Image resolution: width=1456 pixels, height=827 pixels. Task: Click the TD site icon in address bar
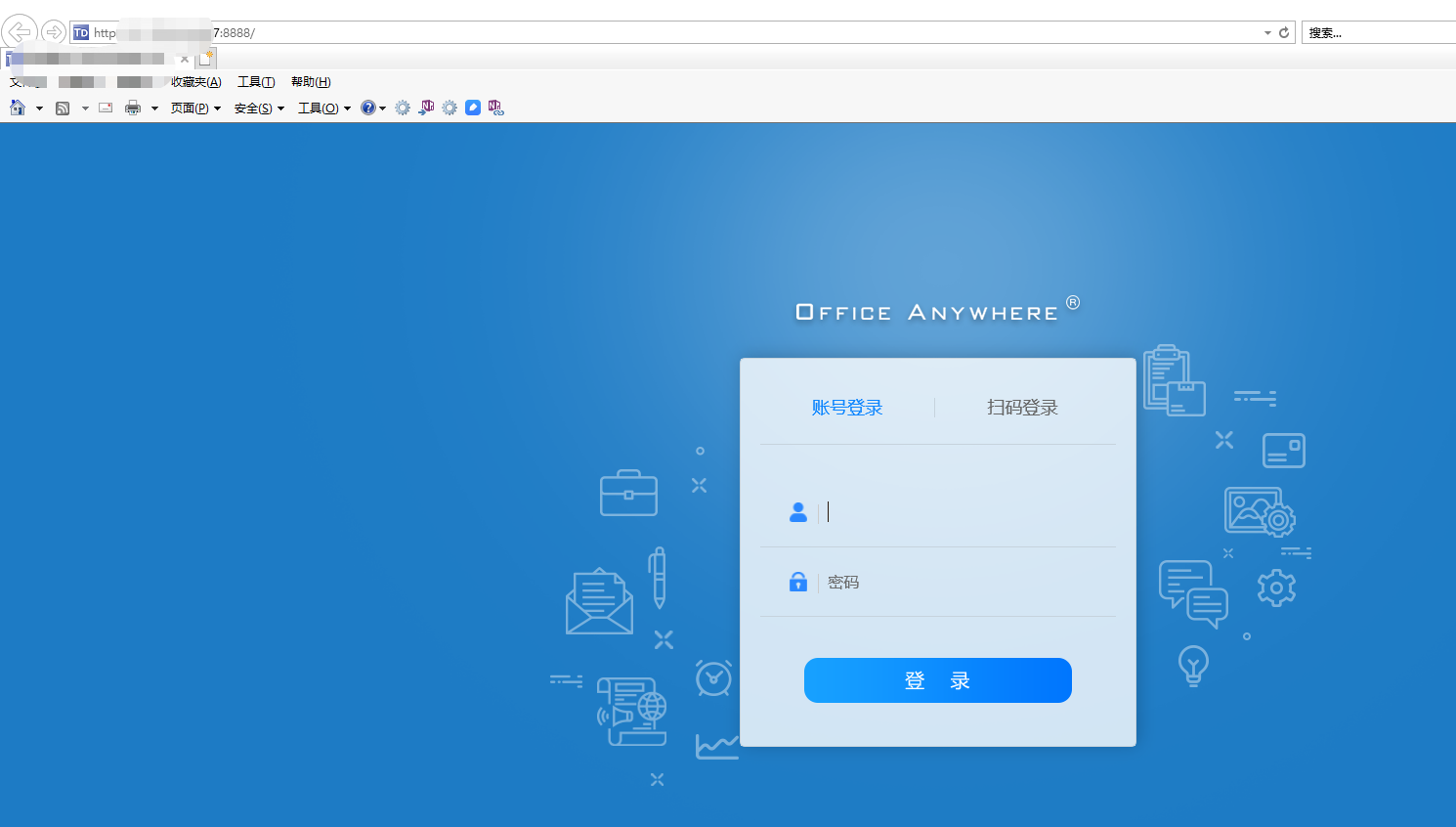click(x=81, y=32)
